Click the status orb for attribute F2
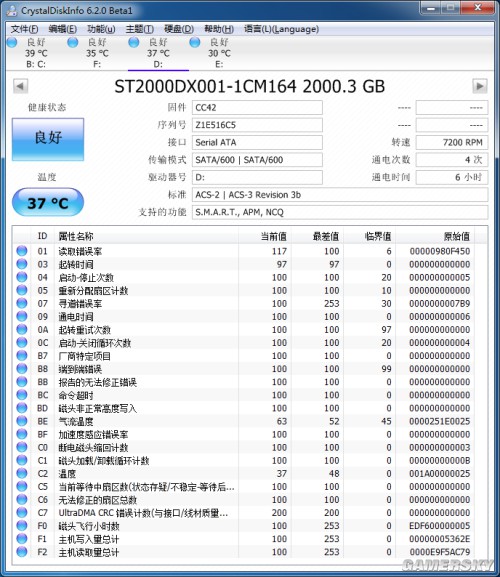The image size is (500, 577). tap(22, 552)
